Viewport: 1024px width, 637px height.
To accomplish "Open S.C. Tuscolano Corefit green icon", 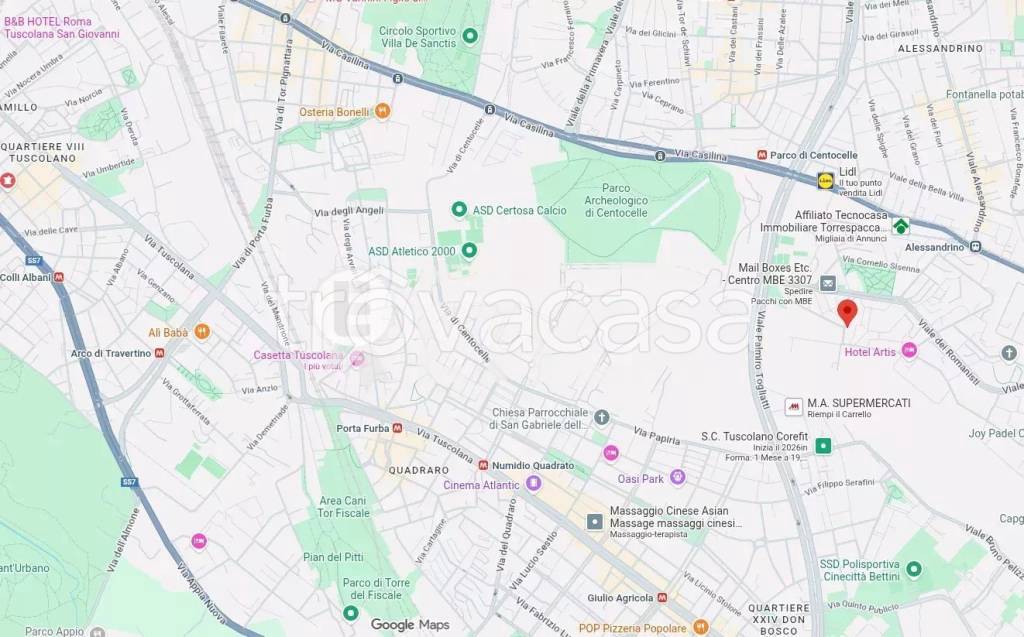I will (x=823, y=446).
